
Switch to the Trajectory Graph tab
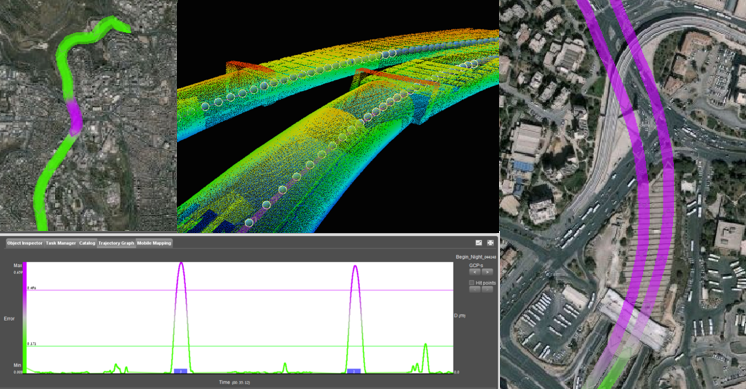coord(116,243)
